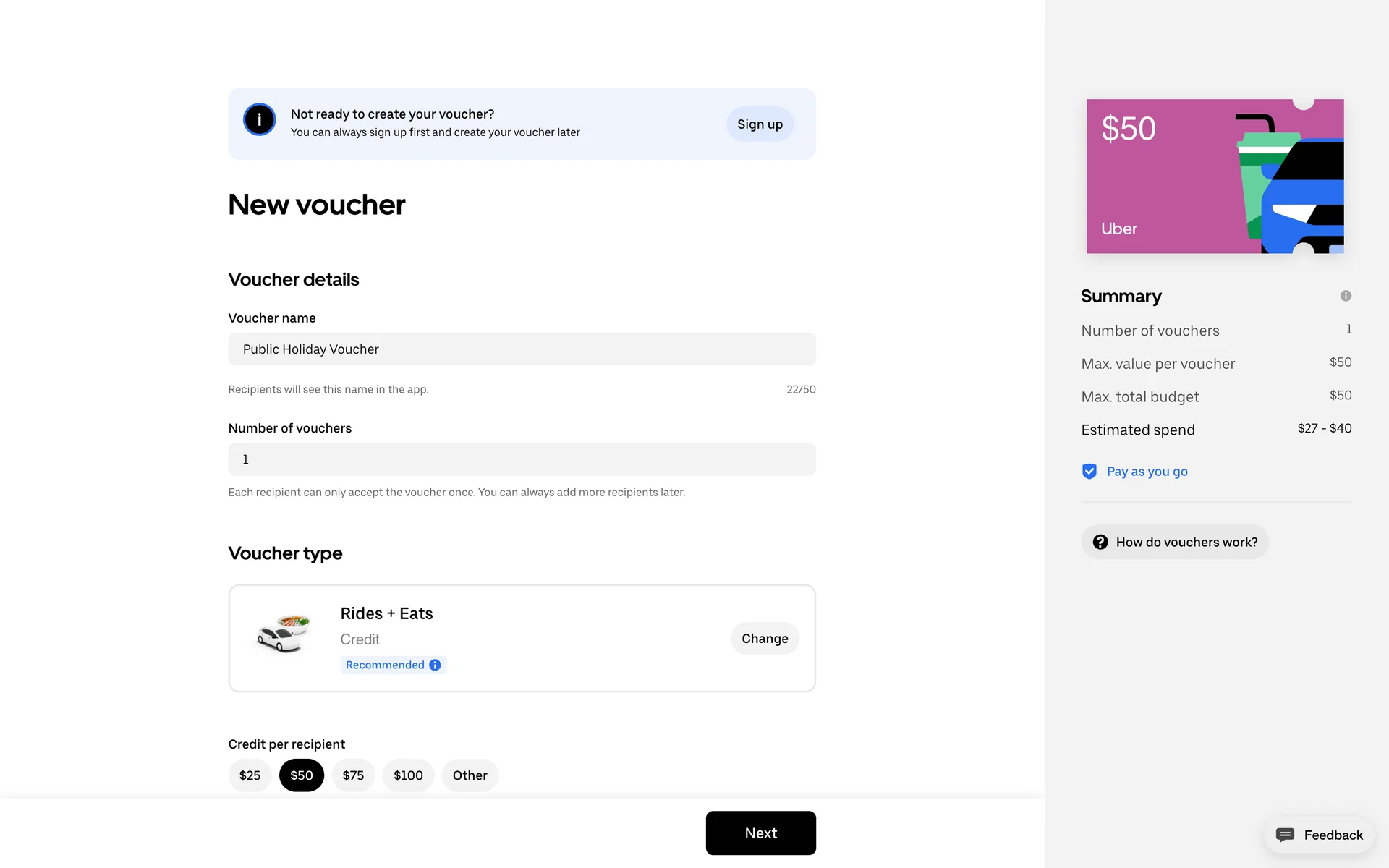Choose Other credit amount option

coord(470,775)
